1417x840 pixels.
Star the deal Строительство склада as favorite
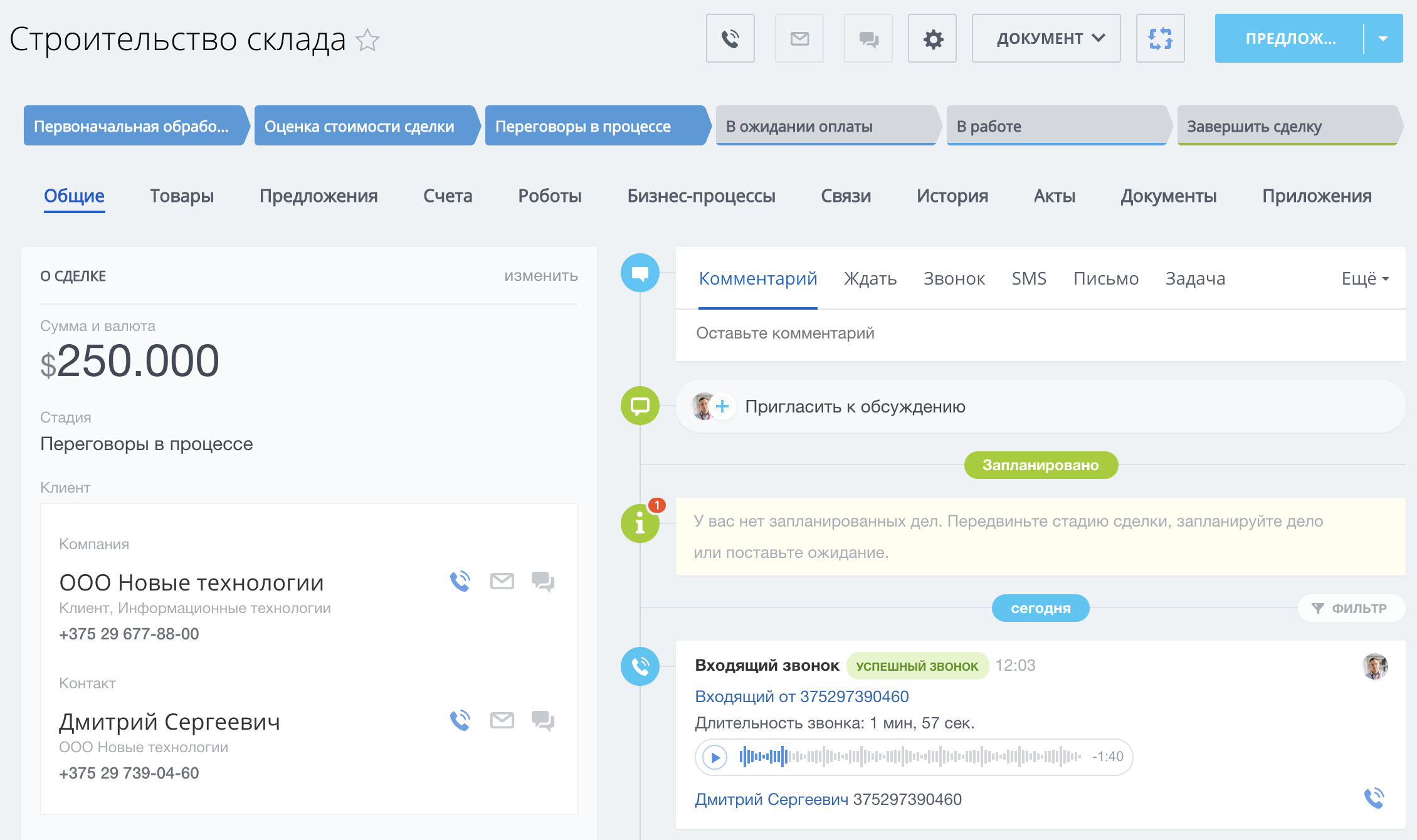point(367,41)
